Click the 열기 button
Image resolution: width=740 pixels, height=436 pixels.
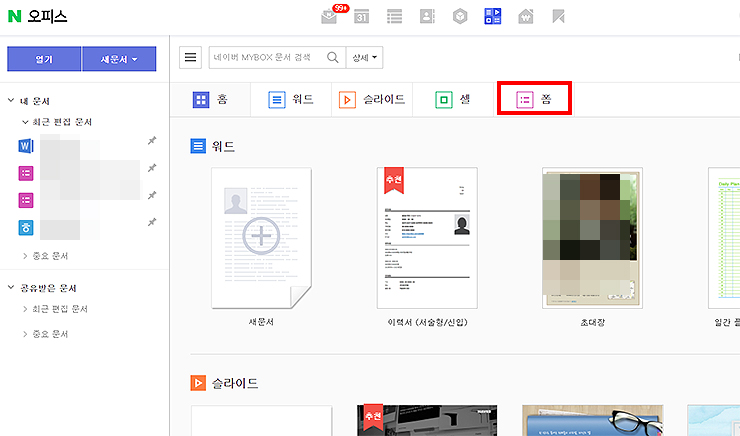44,59
